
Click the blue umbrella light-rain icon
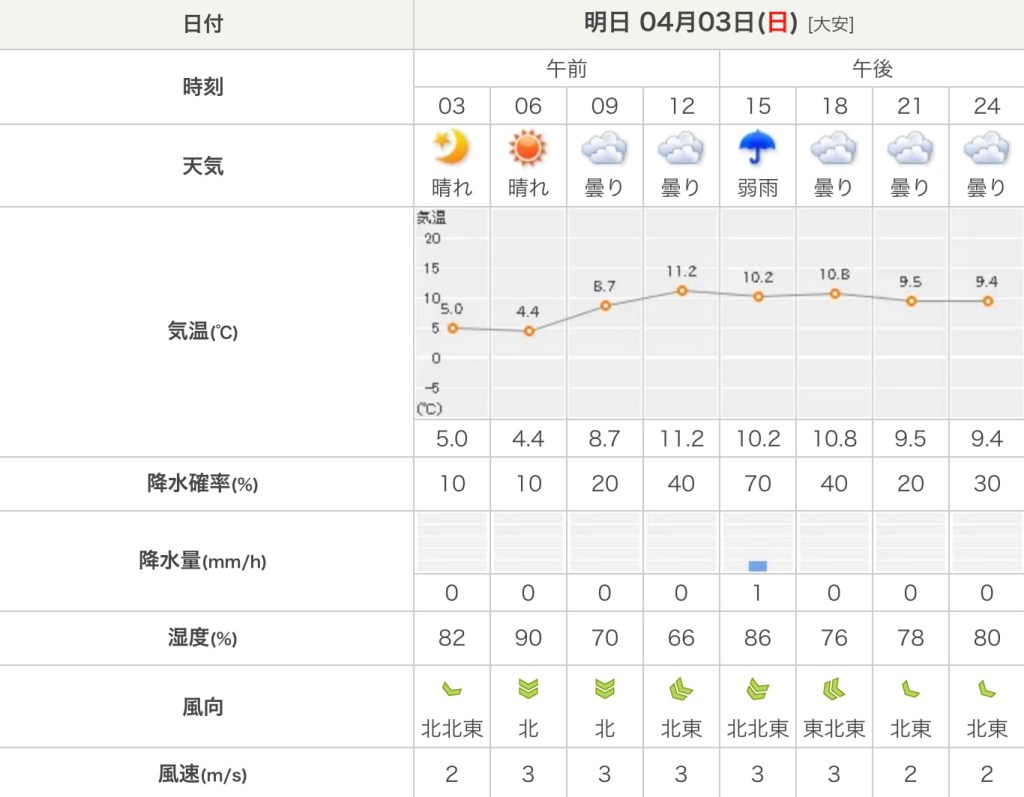point(758,148)
